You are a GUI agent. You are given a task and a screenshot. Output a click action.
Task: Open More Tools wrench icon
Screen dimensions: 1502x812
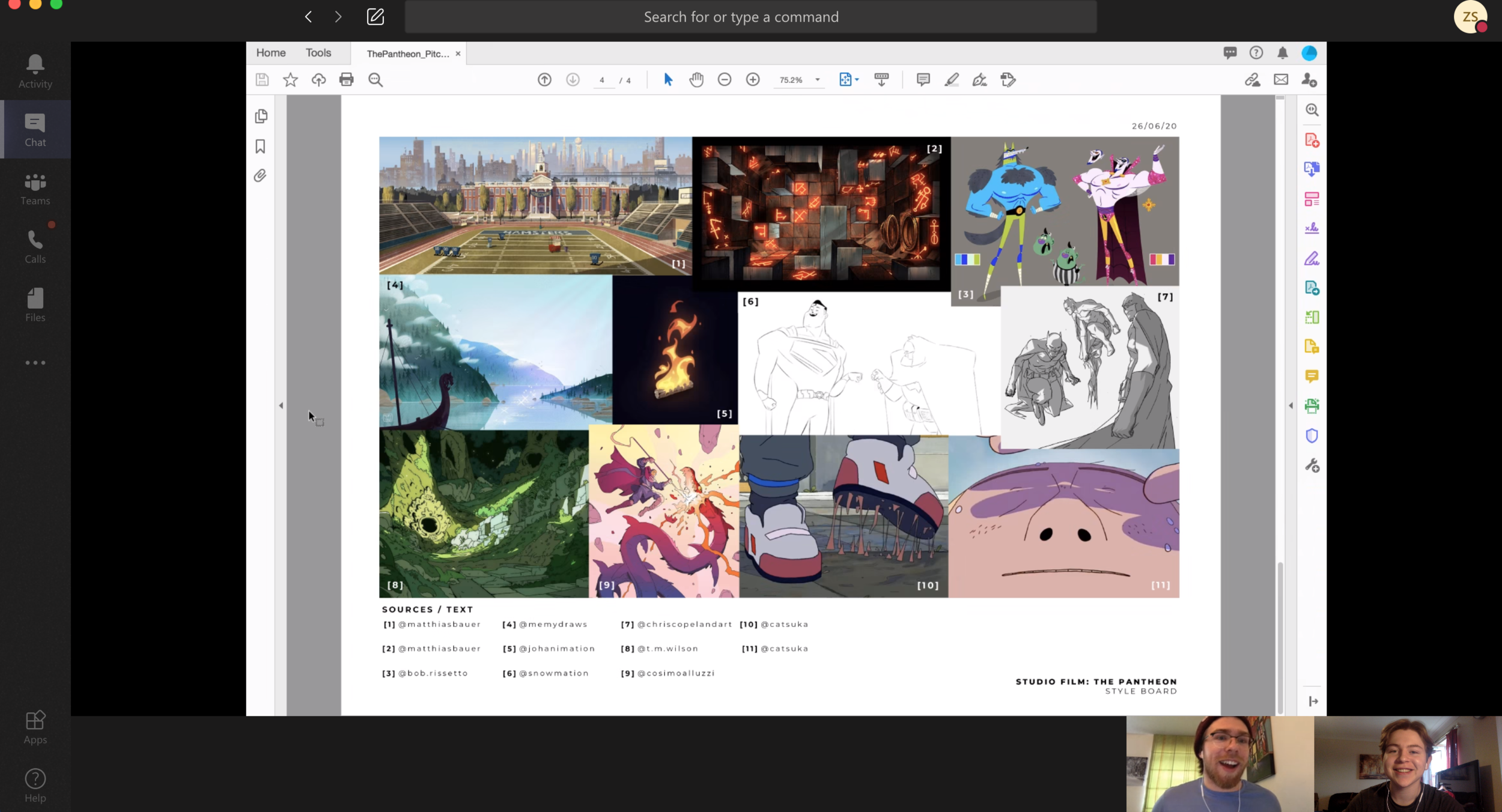click(x=1312, y=465)
